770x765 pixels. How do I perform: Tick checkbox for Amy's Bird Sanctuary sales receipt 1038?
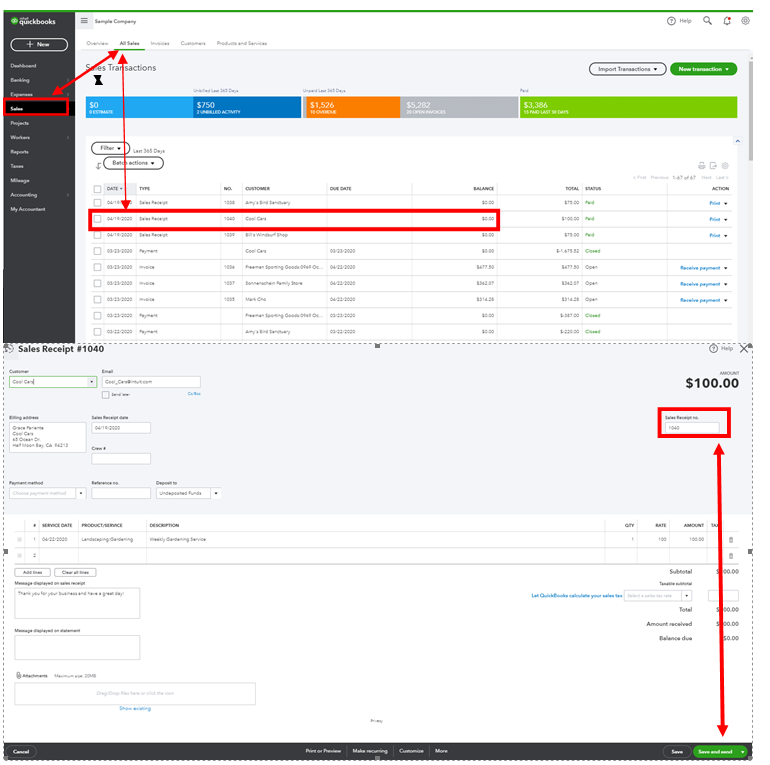tap(97, 203)
